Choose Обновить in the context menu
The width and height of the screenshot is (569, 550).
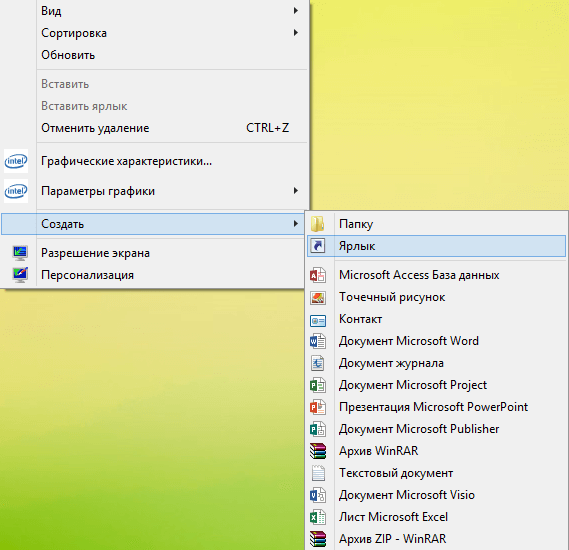[154, 55]
